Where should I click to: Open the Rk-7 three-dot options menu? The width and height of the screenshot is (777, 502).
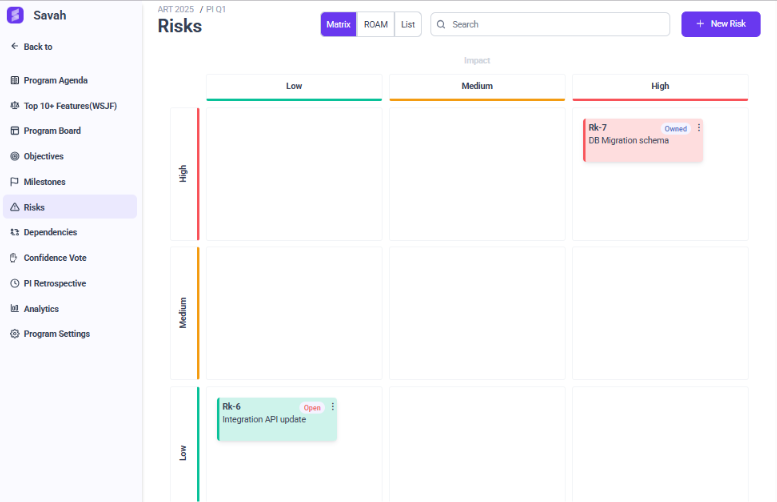tap(699, 128)
